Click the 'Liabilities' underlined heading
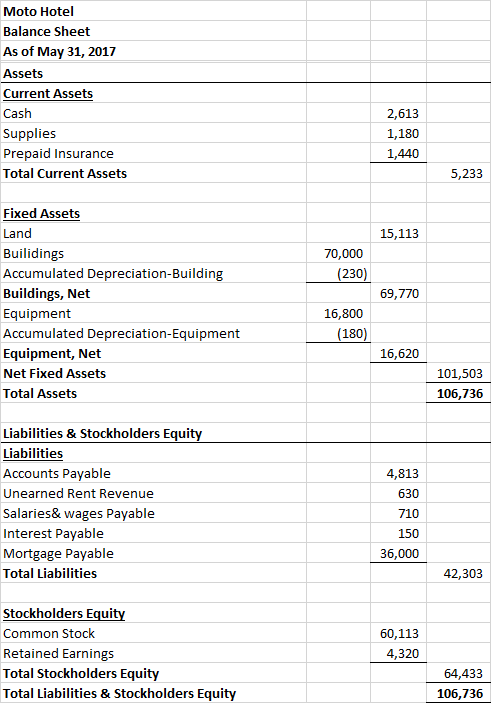 tap(33, 454)
